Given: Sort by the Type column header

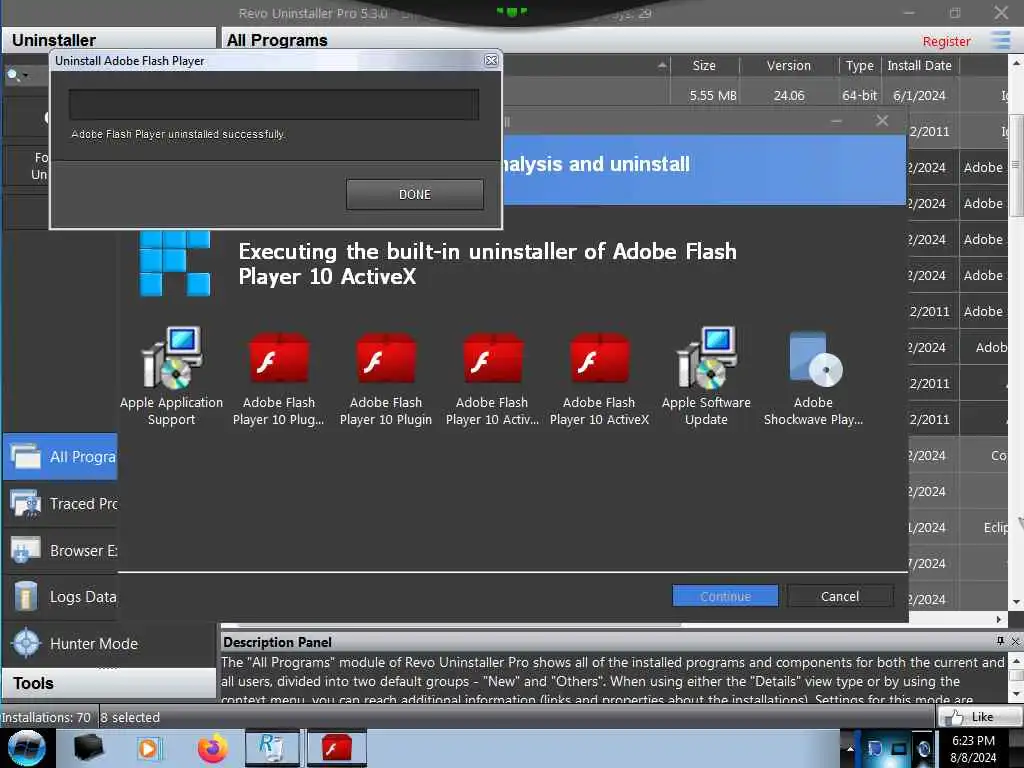Looking at the screenshot, I should coord(859,65).
